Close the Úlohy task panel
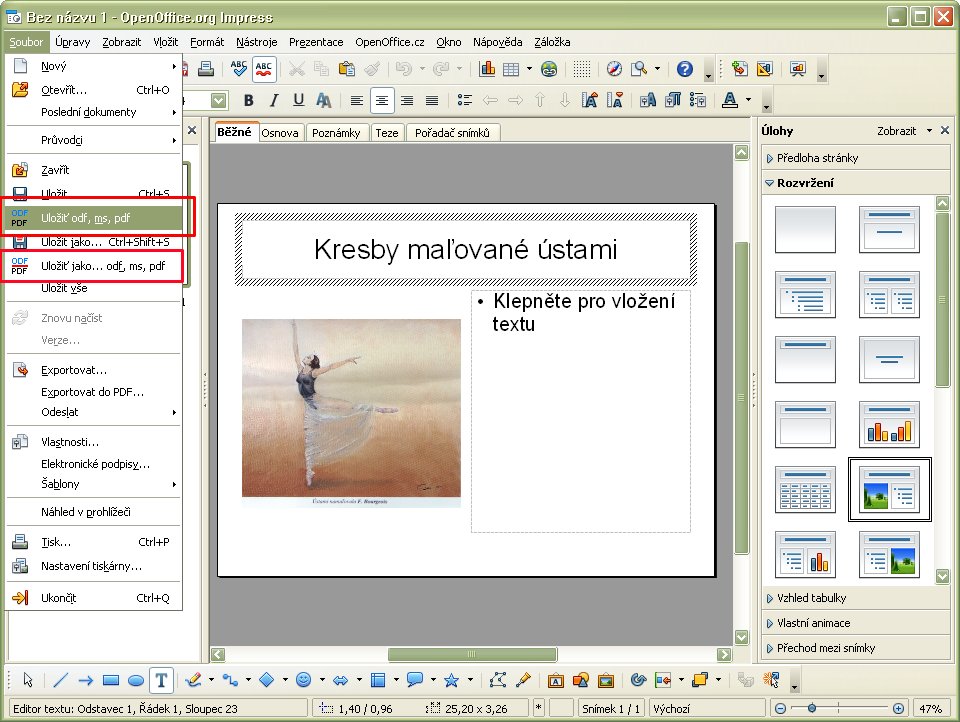 (945, 130)
